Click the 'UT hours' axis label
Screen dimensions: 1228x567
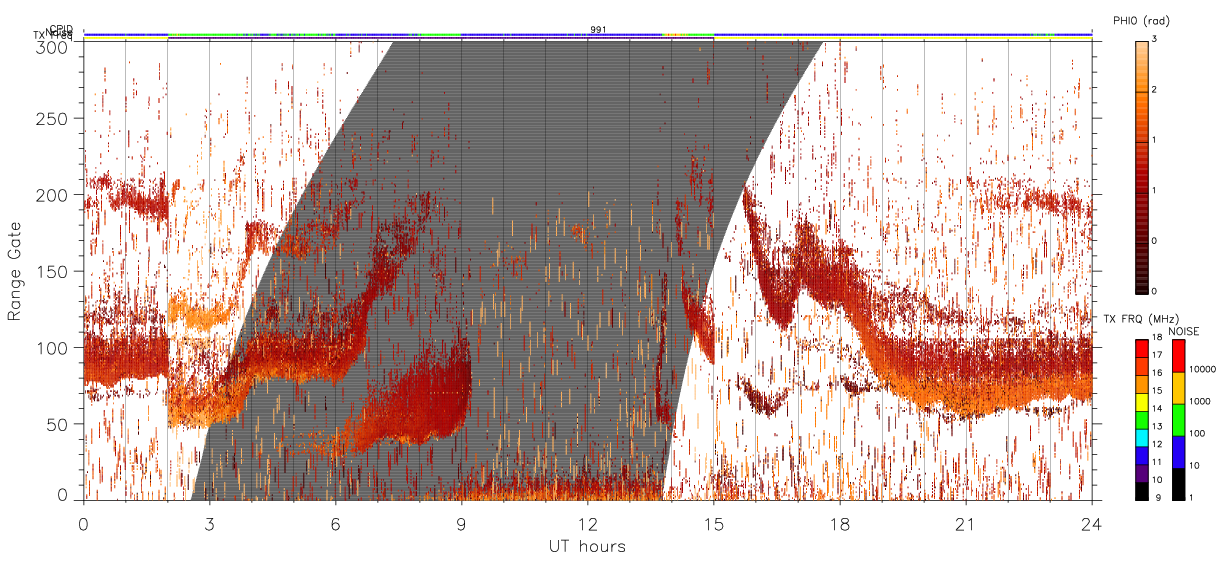pos(587,546)
